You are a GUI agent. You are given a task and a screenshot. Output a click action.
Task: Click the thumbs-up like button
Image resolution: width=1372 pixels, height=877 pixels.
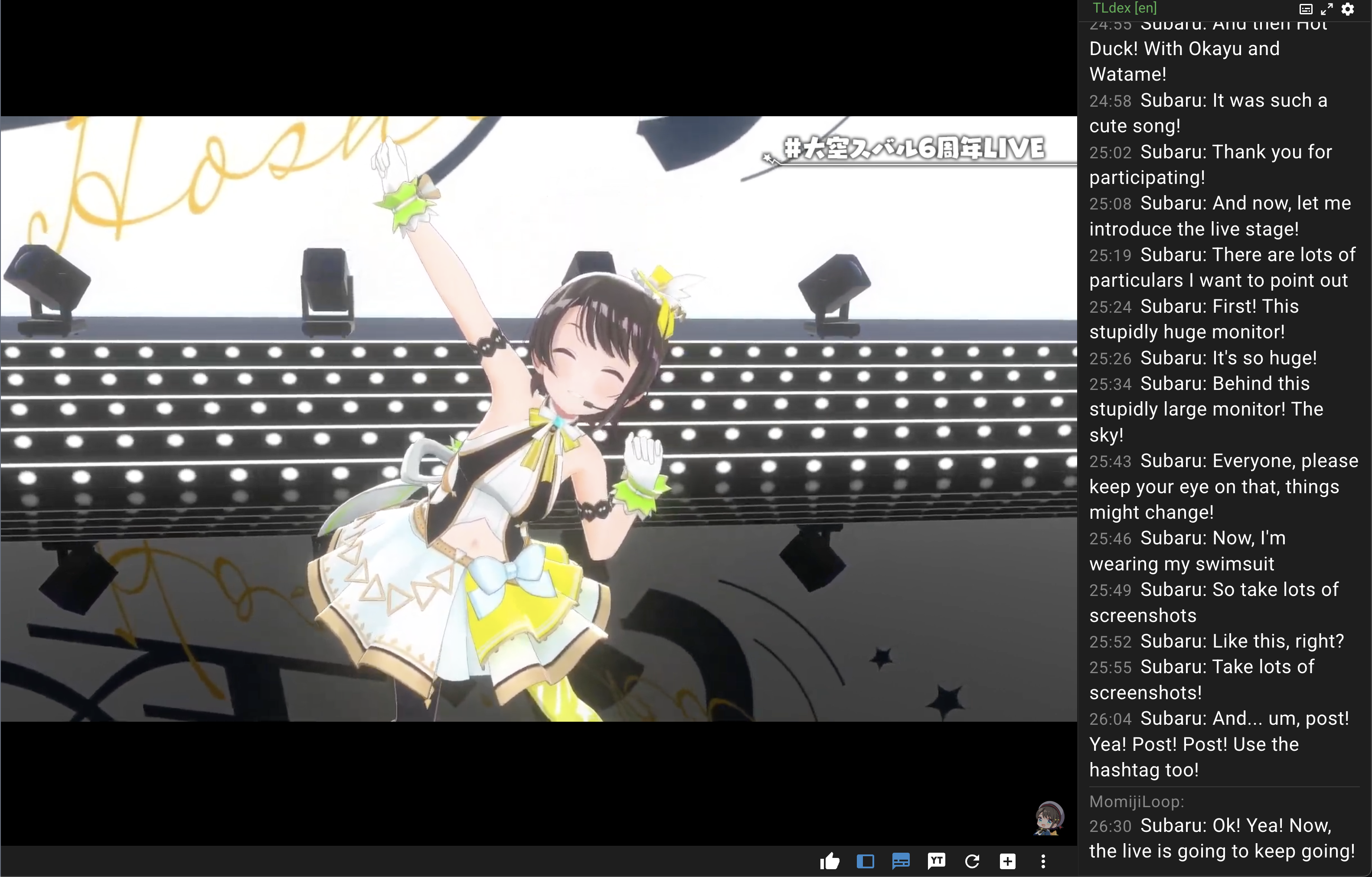830,861
